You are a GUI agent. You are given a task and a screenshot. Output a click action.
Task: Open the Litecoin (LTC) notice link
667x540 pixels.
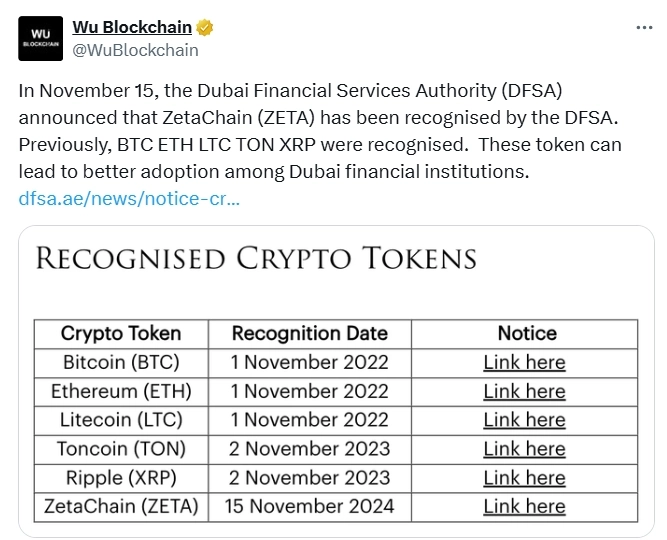524,420
